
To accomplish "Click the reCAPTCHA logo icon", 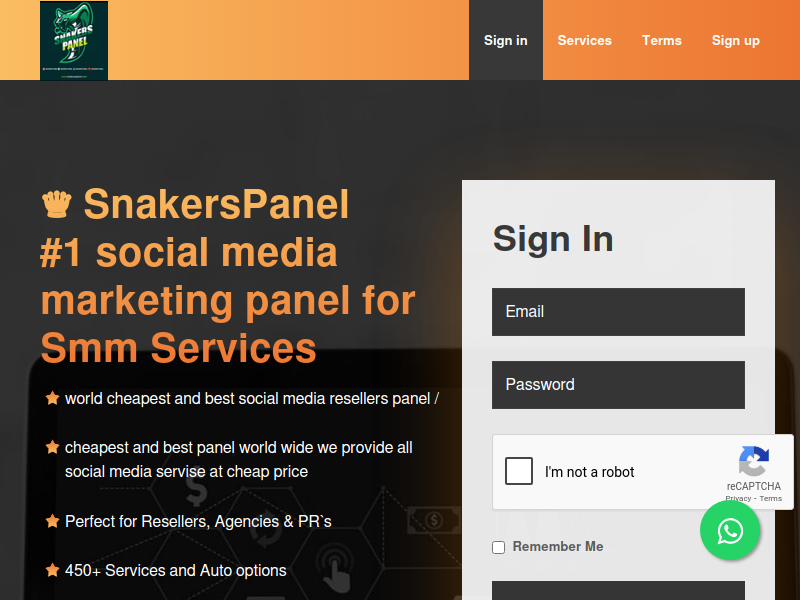I will pyautogui.click(x=754, y=461).
